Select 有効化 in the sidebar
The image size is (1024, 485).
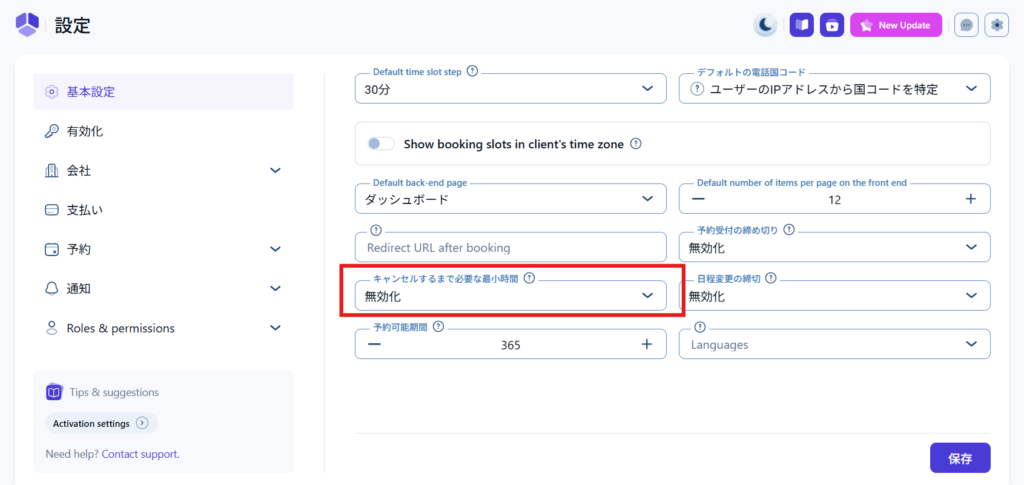pyautogui.click(x=85, y=131)
